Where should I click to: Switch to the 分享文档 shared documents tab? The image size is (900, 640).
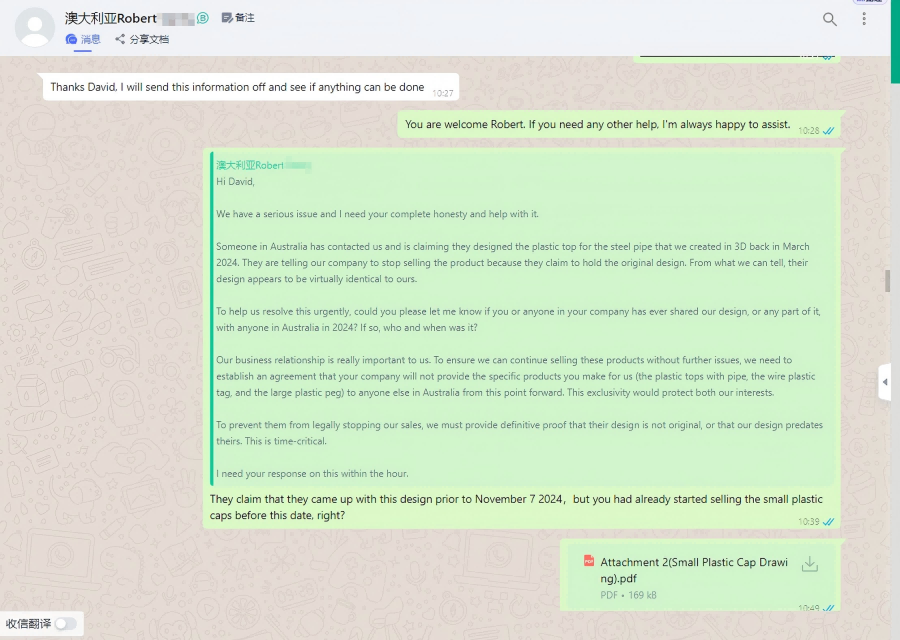(x=142, y=39)
